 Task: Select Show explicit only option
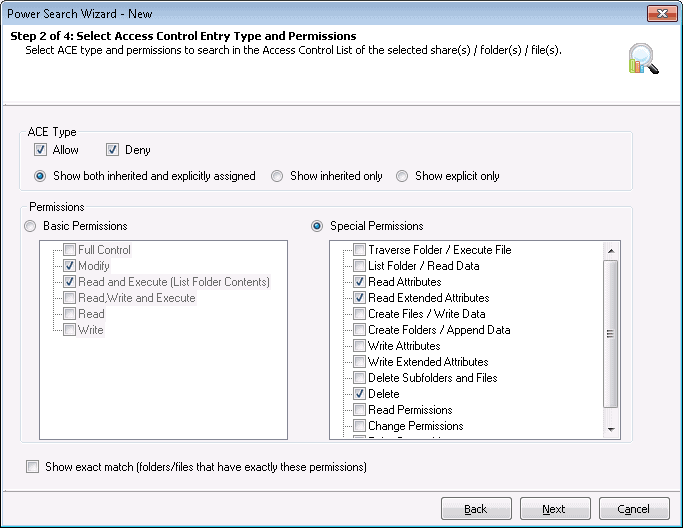(402, 176)
